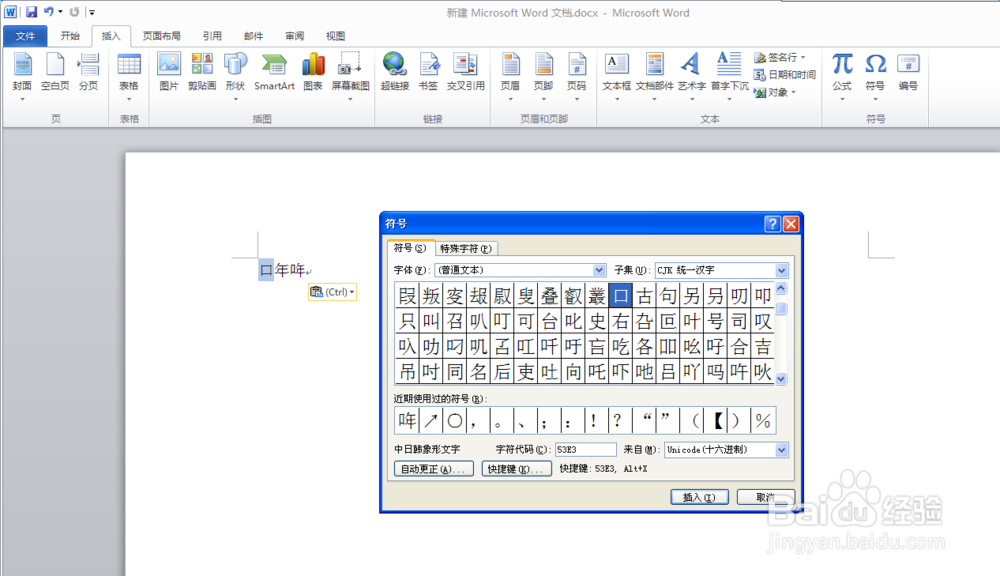Image resolution: width=1000 pixels, height=576 pixels.
Task: Insert a chart (图表)
Action: pyautogui.click(x=313, y=71)
